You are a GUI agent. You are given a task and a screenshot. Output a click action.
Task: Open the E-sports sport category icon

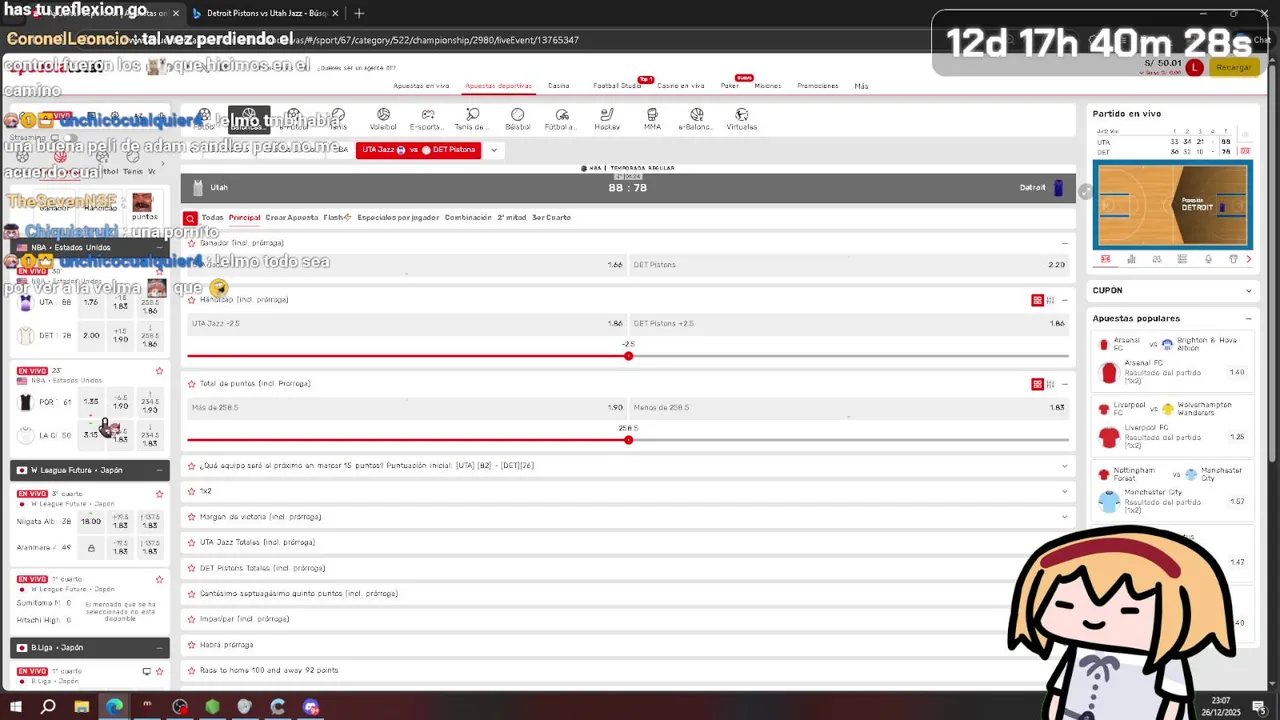coord(427,119)
